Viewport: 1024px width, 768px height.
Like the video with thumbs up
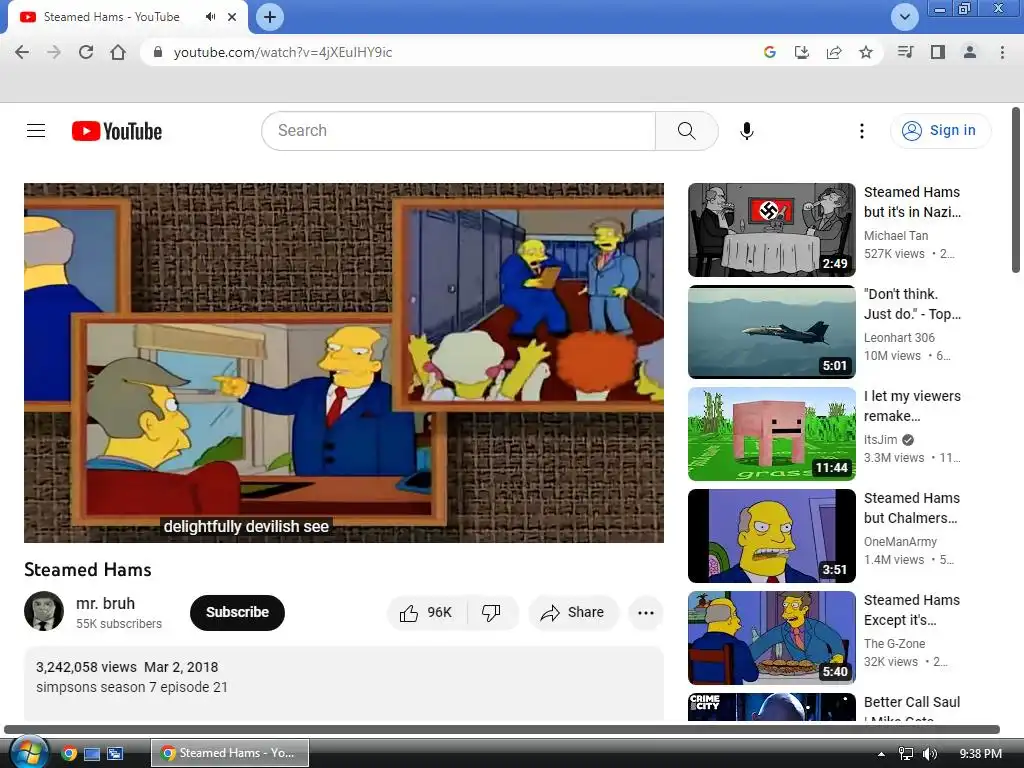[426, 613]
